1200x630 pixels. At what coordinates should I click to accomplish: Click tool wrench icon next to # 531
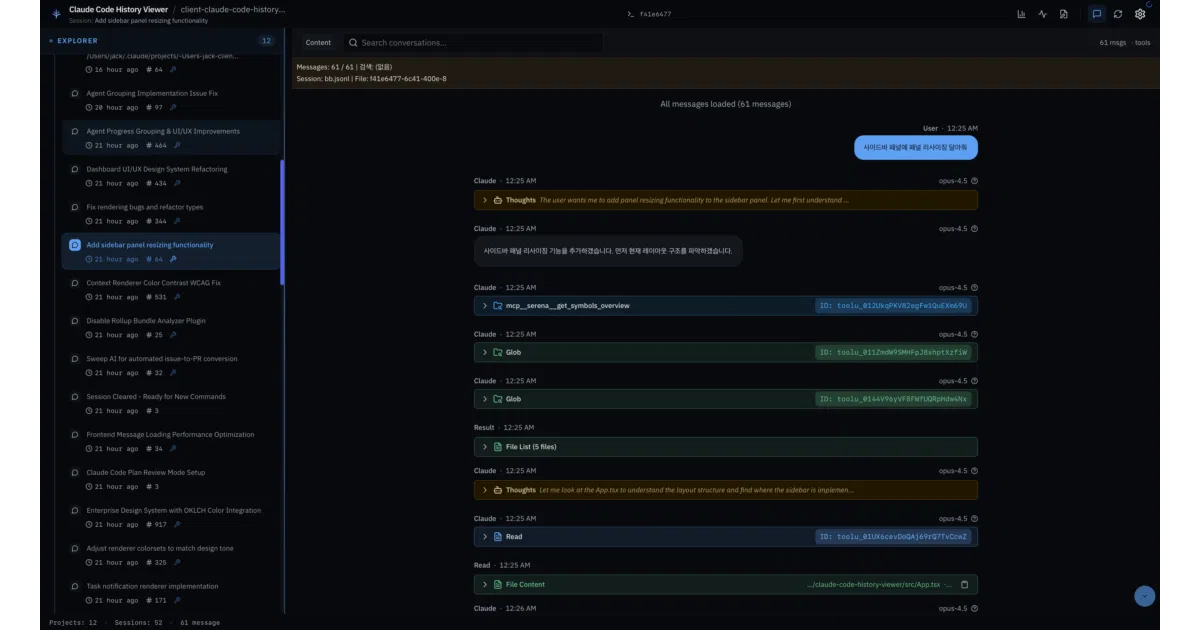click(x=178, y=297)
